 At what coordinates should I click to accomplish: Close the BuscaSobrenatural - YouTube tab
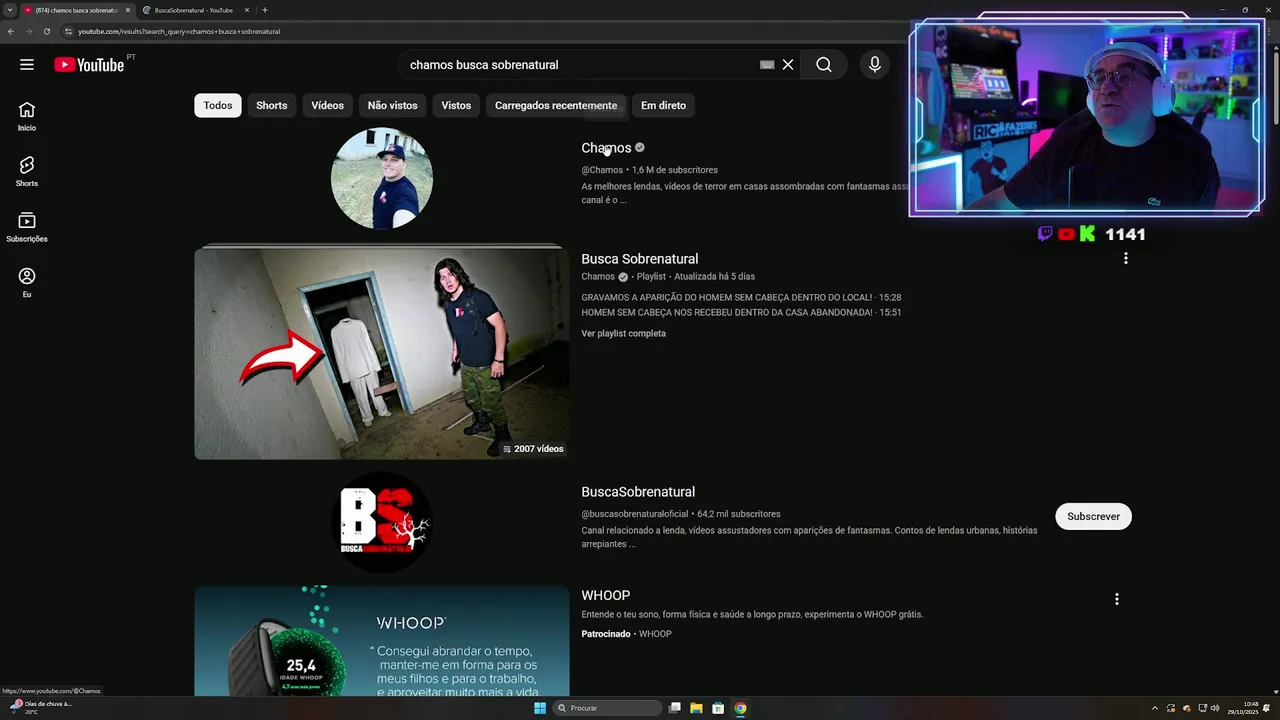click(x=247, y=10)
